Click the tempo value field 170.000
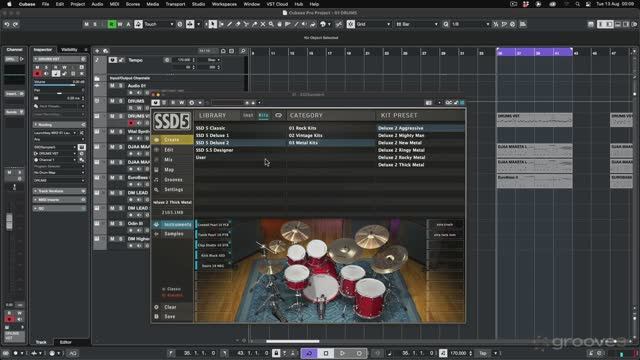This screenshot has height=360, width=640. coord(458,353)
